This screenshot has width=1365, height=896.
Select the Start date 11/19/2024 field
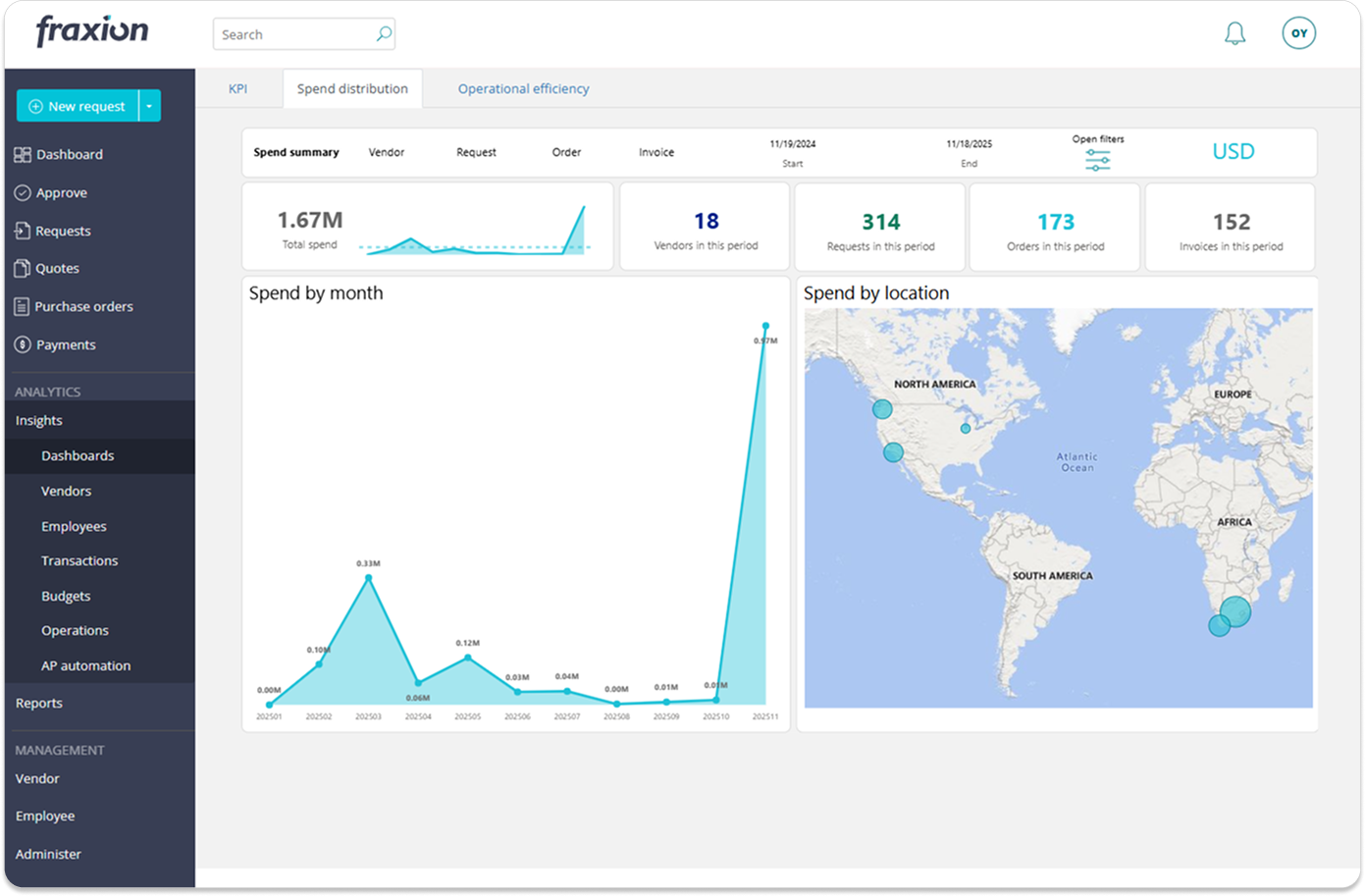(x=792, y=144)
